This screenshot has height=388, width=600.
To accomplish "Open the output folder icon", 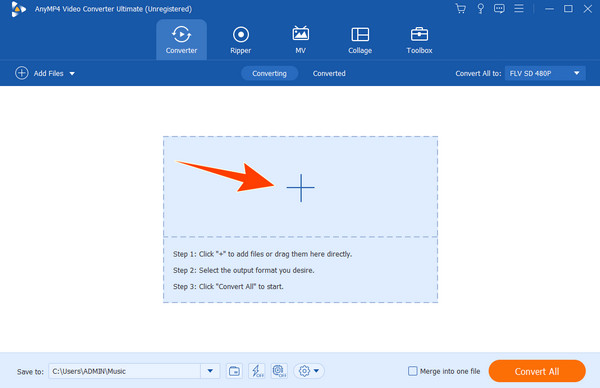I will 234,371.
